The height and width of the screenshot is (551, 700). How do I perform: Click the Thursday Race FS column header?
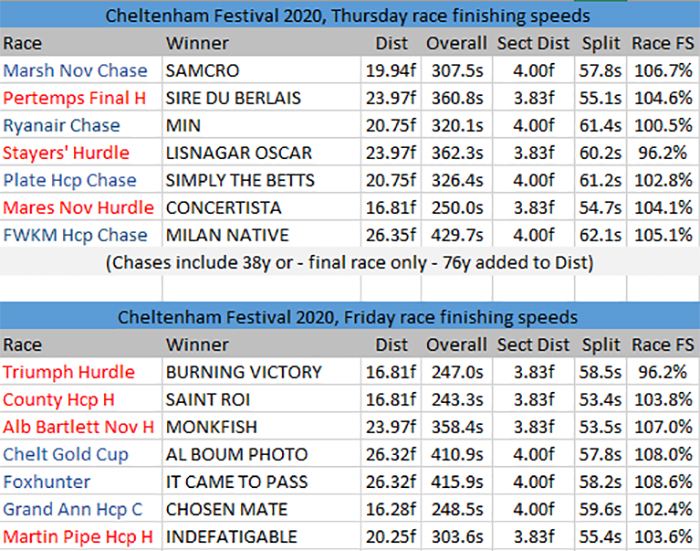[x=662, y=44]
